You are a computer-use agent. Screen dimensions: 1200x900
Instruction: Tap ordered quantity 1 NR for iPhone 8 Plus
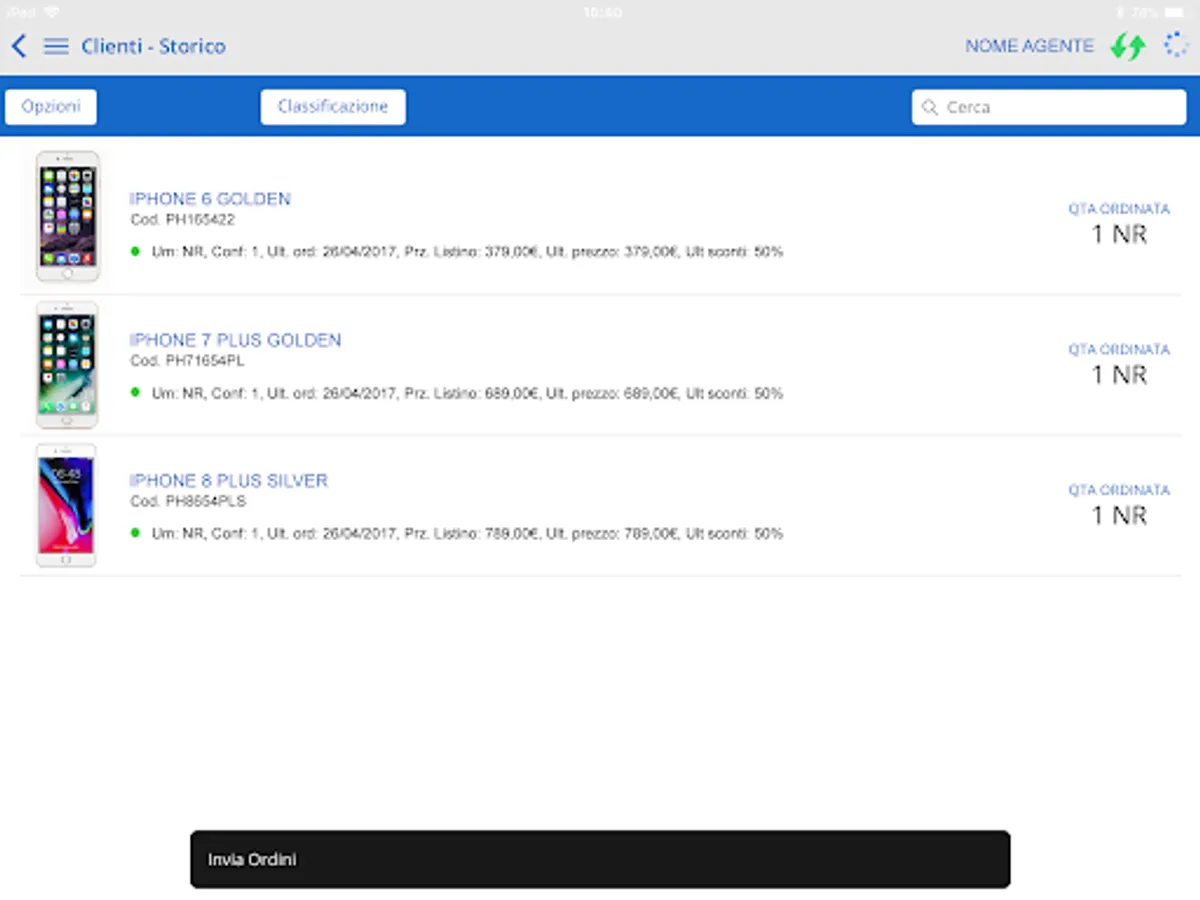coord(1119,516)
